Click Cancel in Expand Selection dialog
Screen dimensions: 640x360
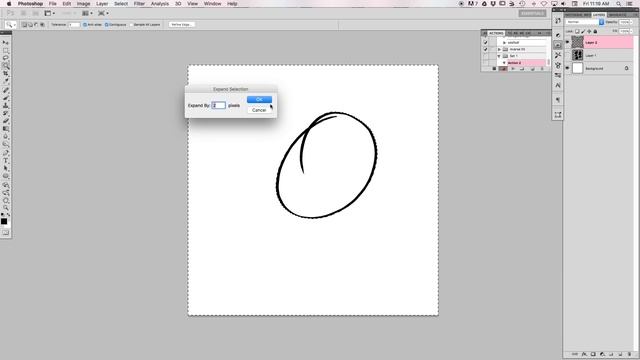[x=259, y=110]
